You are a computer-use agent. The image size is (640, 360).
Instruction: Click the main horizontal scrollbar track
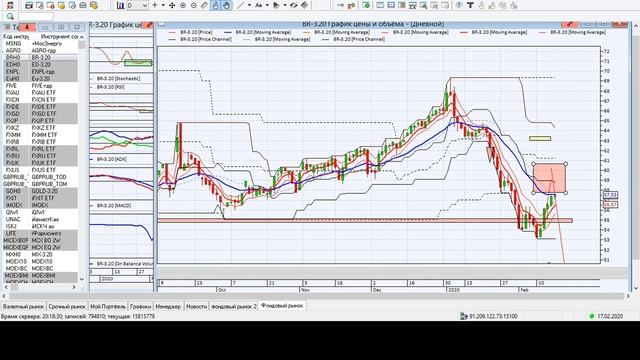(x=318, y=296)
